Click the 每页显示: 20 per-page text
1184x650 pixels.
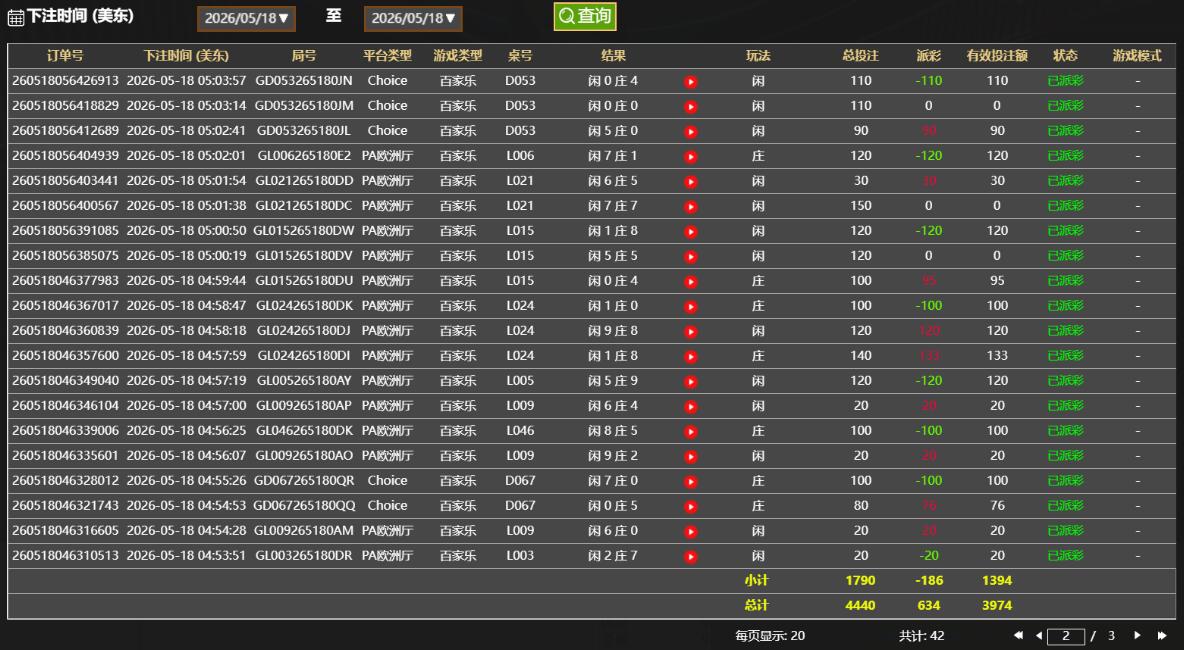click(x=770, y=636)
